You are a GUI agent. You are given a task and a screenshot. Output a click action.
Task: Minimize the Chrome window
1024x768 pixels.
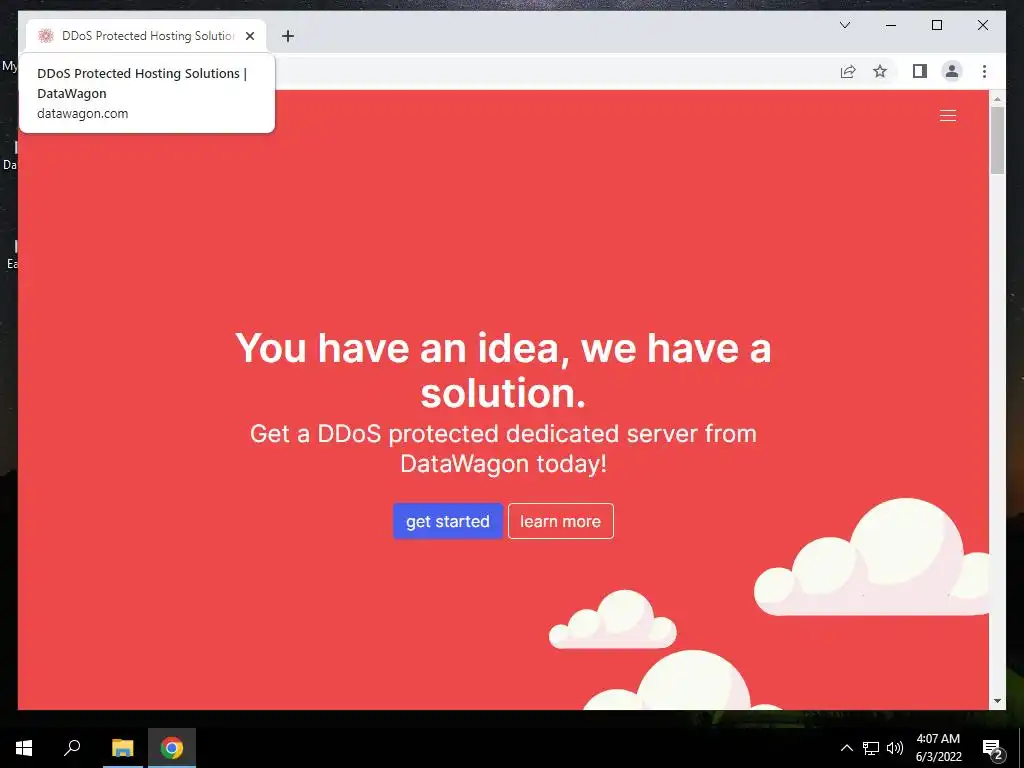pyautogui.click(x=891, y=25)
